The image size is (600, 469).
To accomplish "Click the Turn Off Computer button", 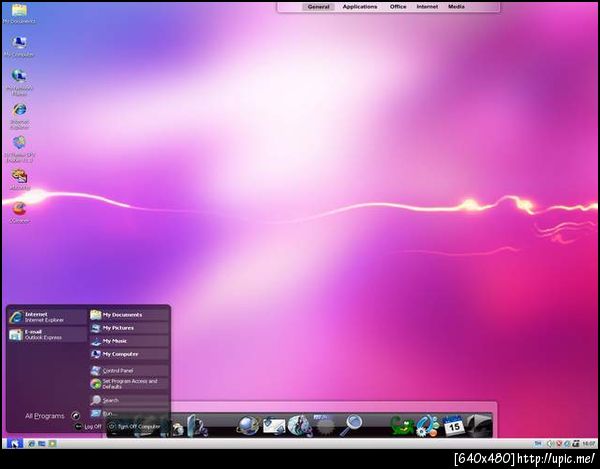I will point(134,426).
